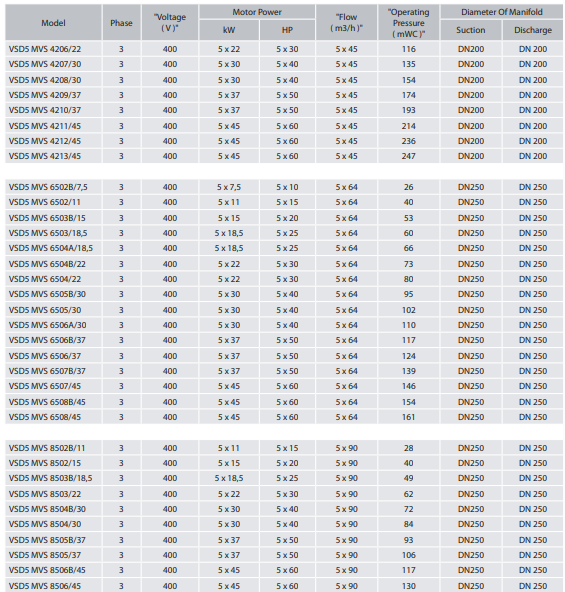Select model VSD5 MVS 6503B/15
Viewport: 565px width, 592px height.
(x=47, y=218)
